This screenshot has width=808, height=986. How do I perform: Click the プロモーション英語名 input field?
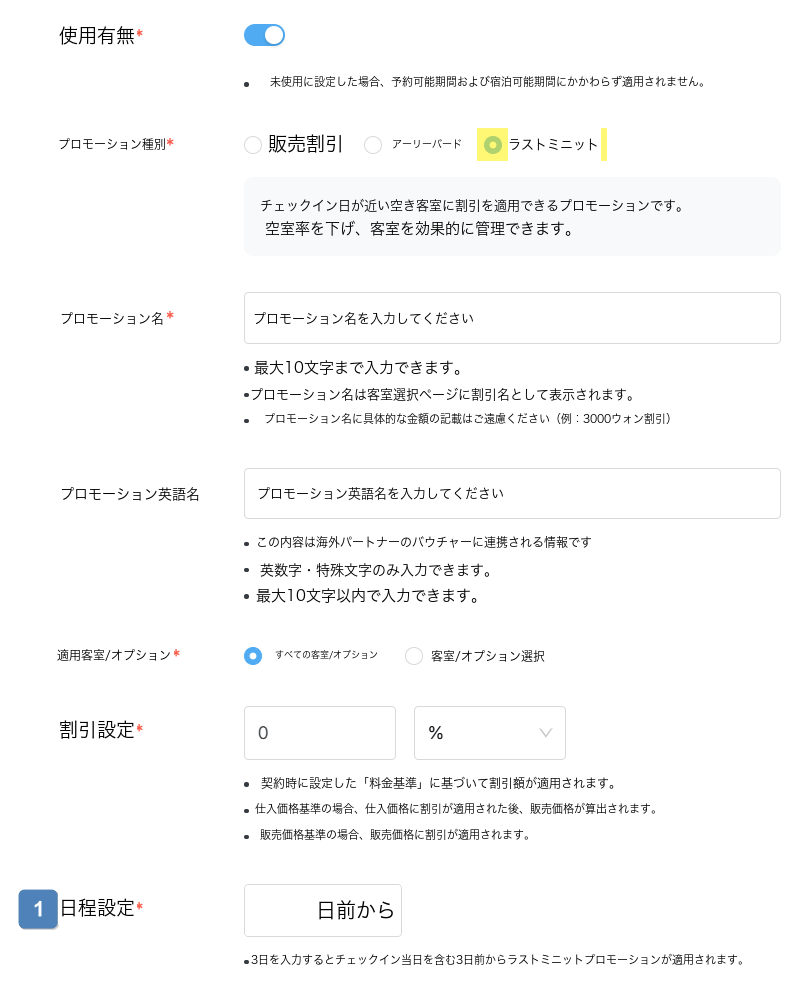coord(512,494)
